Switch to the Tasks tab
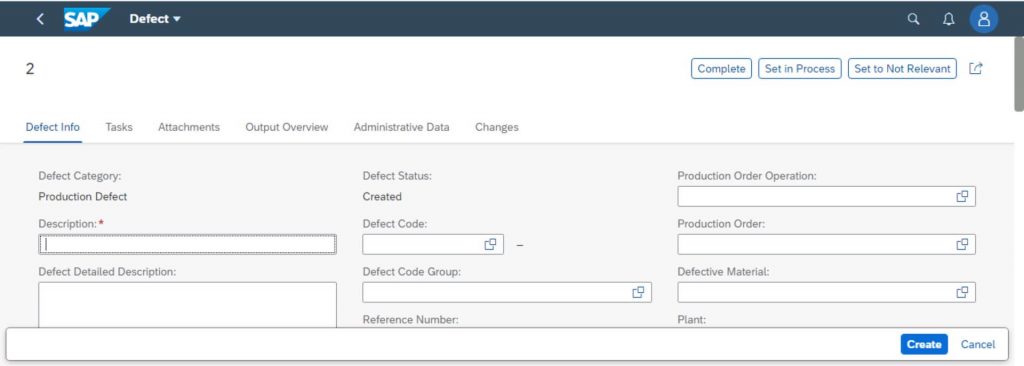Screen dimensions: 1024x366 pyautogui.click(x=119, y=127)
